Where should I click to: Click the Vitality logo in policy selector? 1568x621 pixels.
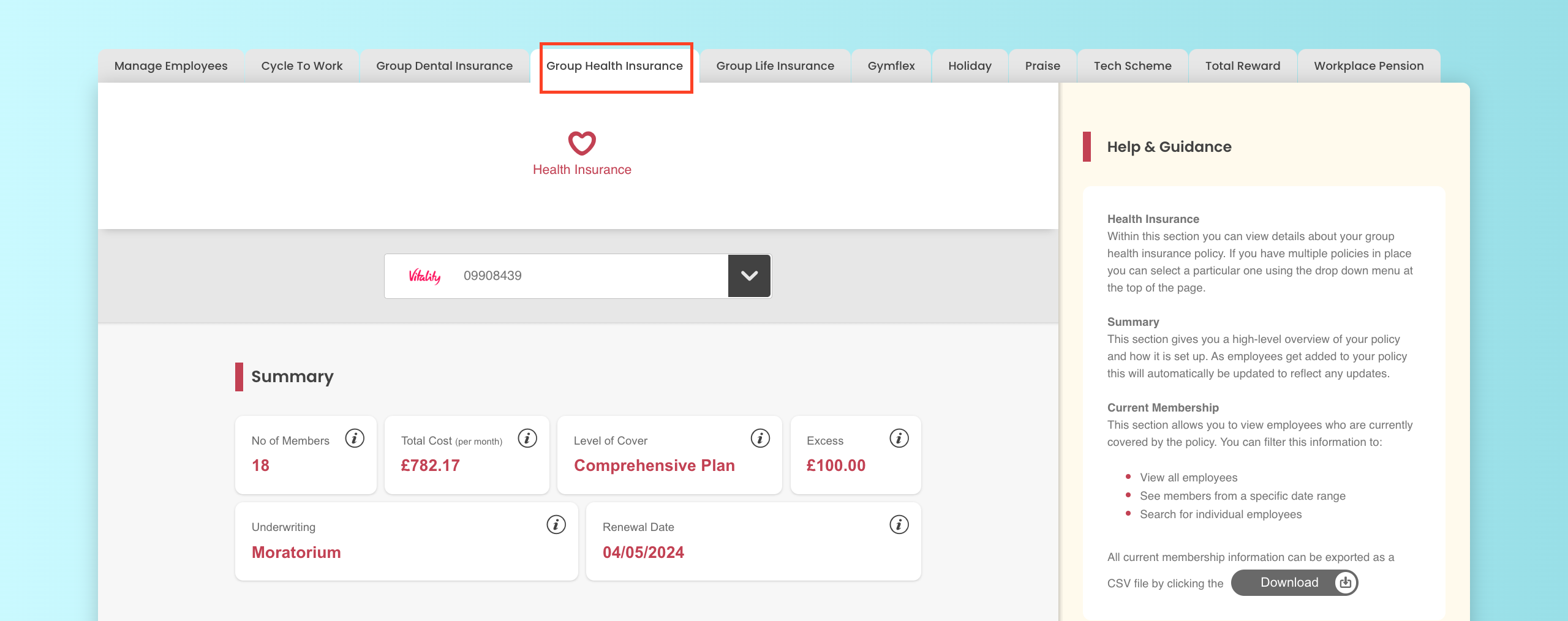click(x=424, y=276)
